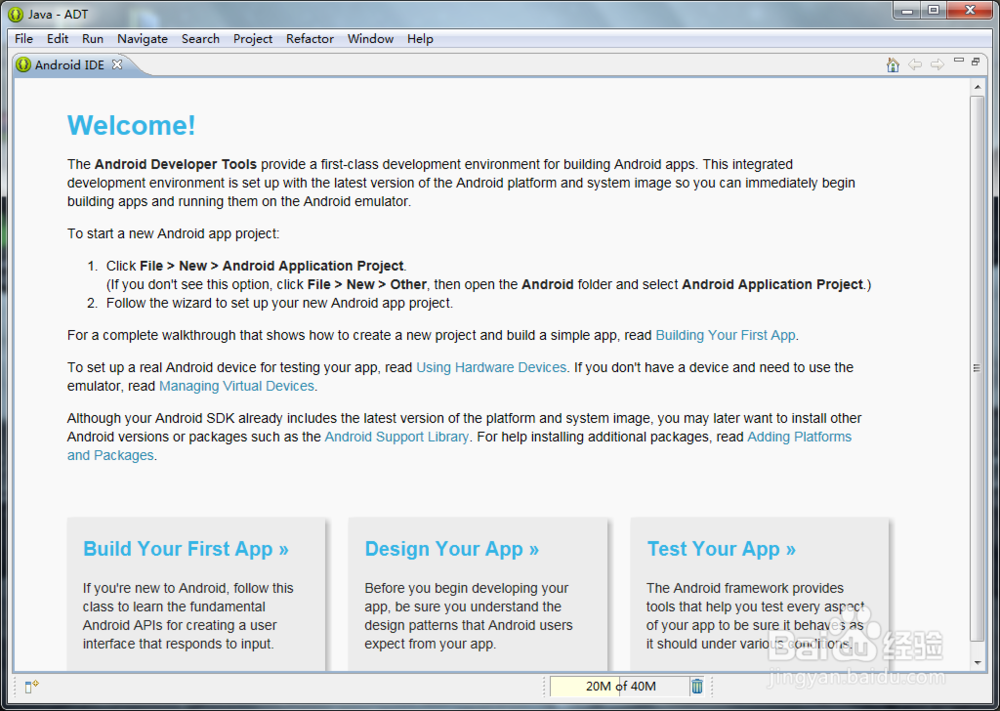
Task: Open the Run menu
Action: click(92, 39)
